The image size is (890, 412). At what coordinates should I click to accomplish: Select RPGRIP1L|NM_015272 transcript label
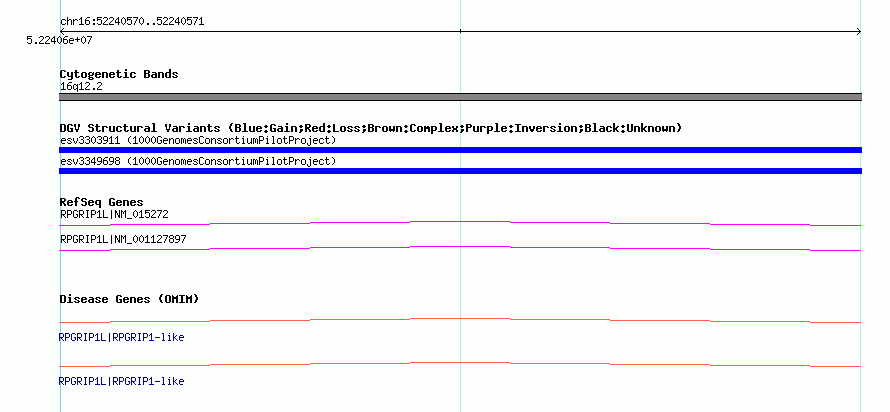pyautogui.click(x=114, y=215)
